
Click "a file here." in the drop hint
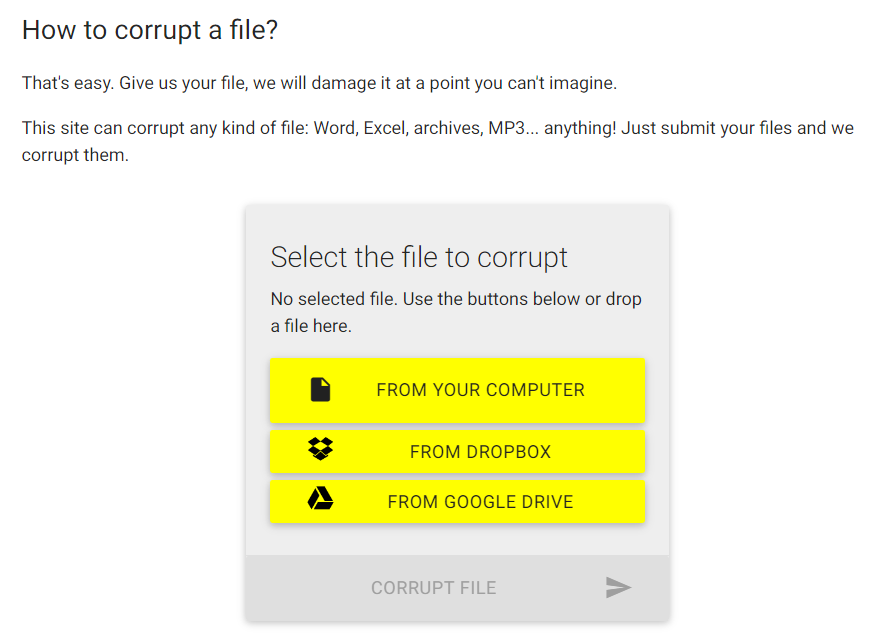pos(311,326)
